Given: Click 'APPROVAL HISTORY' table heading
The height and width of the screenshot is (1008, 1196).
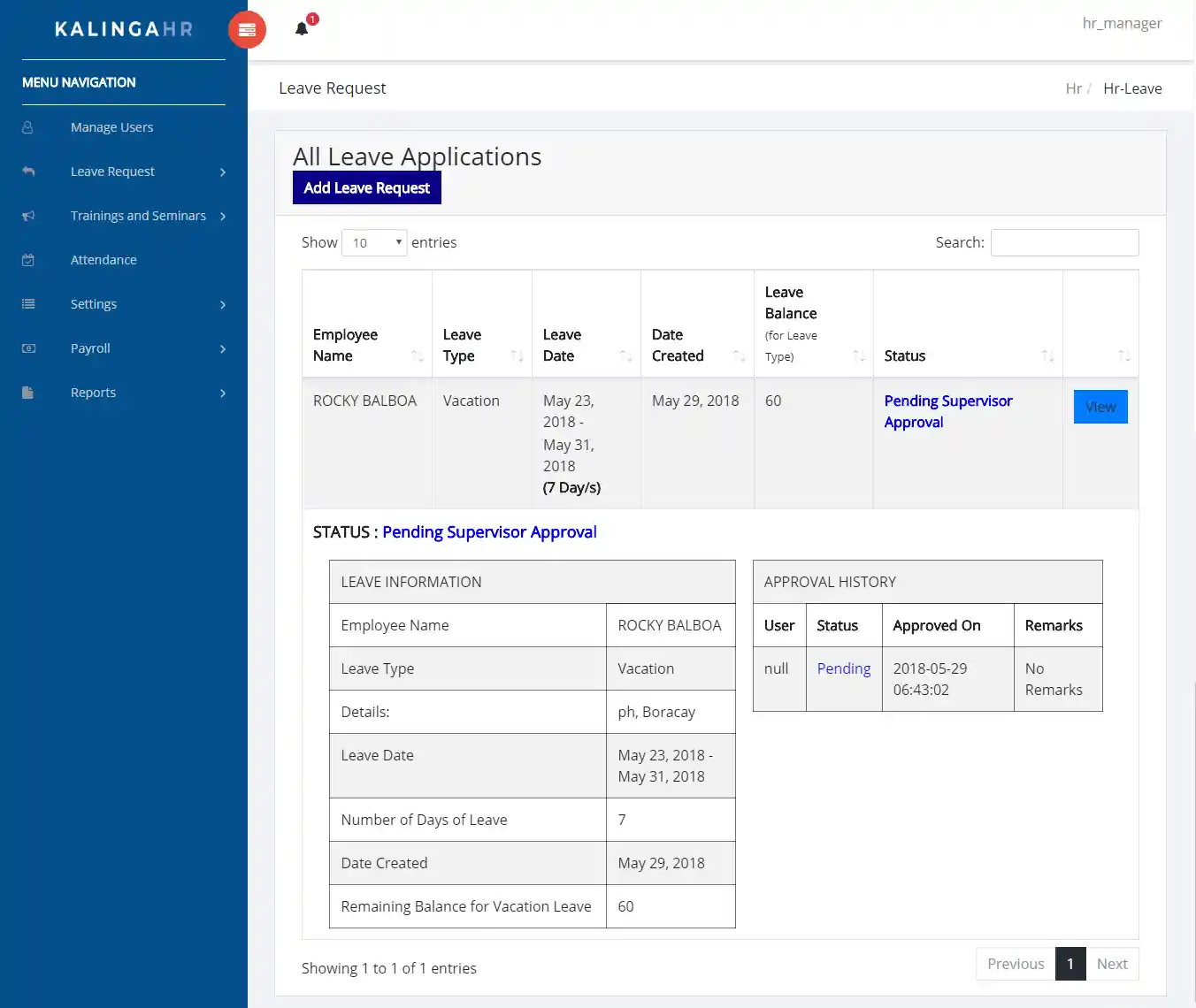Looking at the screenshot, I should [830, 582].
